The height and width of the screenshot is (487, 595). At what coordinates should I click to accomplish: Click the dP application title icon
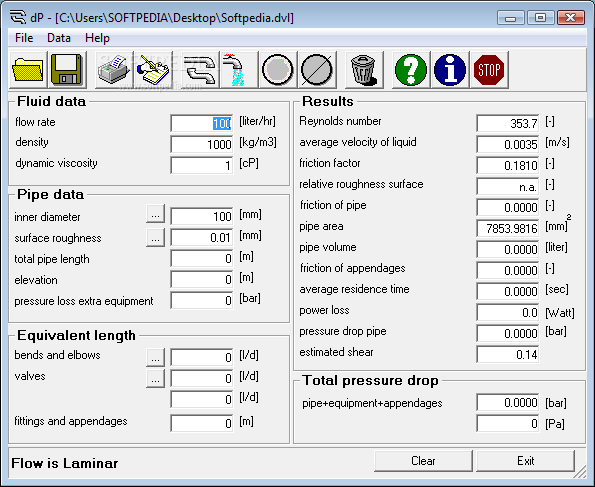click(17, 17)
